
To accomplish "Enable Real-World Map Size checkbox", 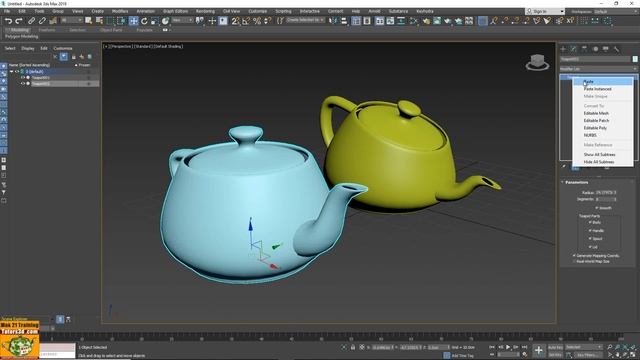I will click(x=574, y=261).
